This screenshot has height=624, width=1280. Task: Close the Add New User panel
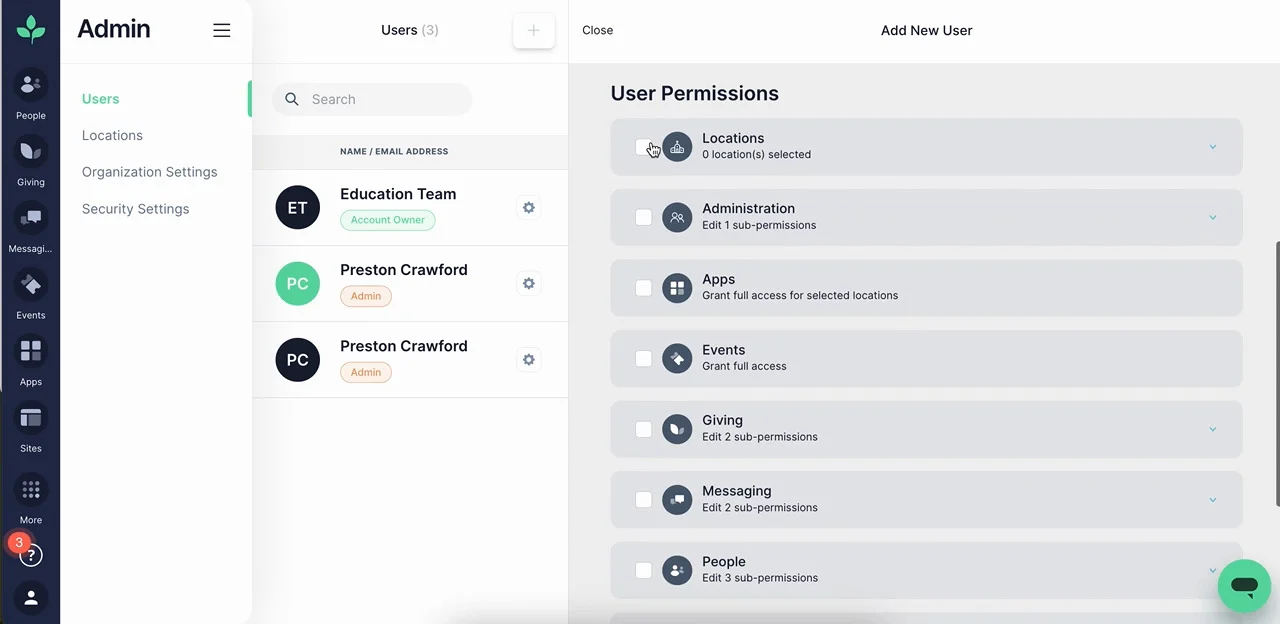(597, 30)
